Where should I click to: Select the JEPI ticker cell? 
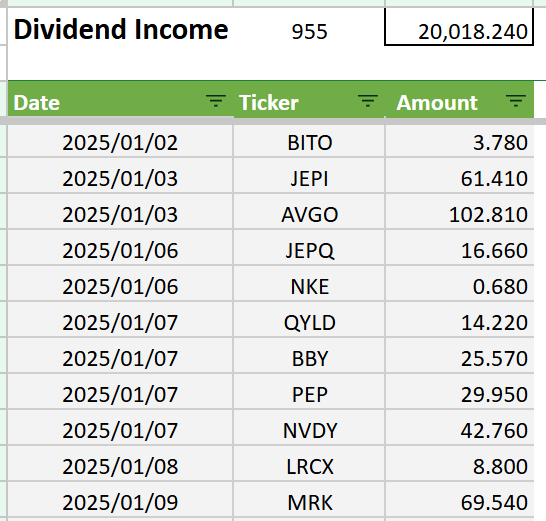[309, 175]
